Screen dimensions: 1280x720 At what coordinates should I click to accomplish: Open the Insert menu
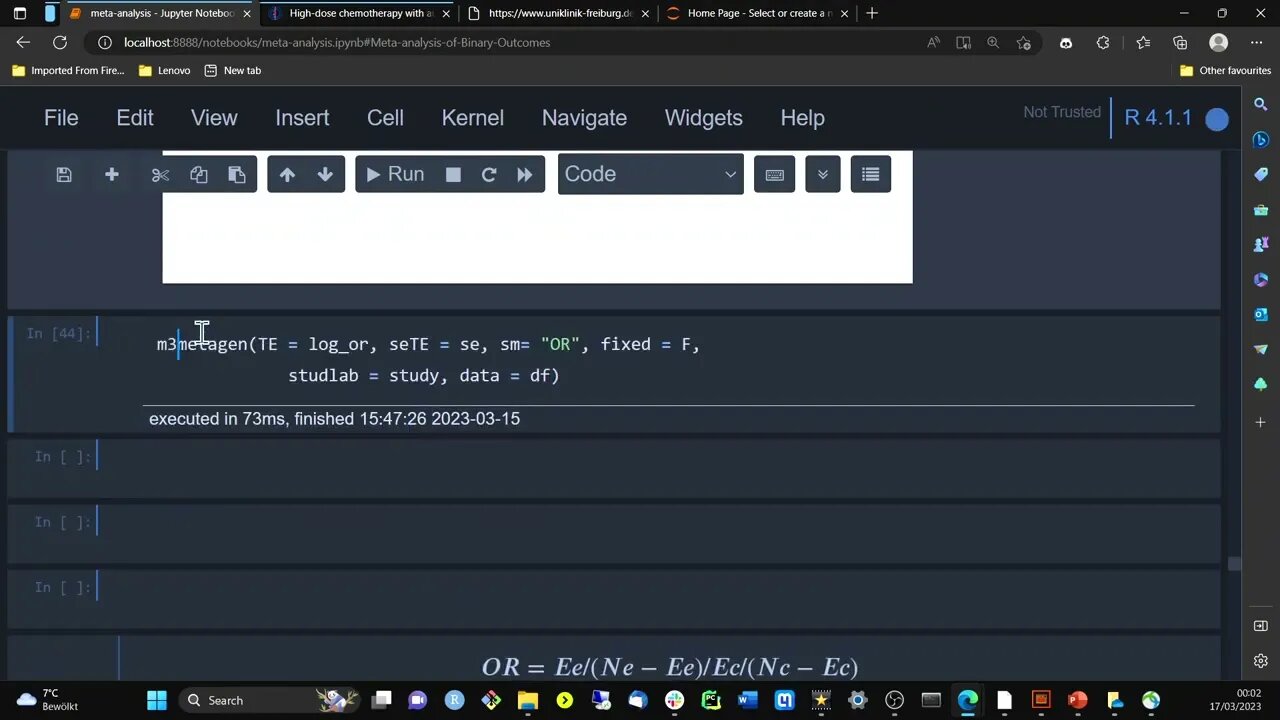click(x=302, y=118)
